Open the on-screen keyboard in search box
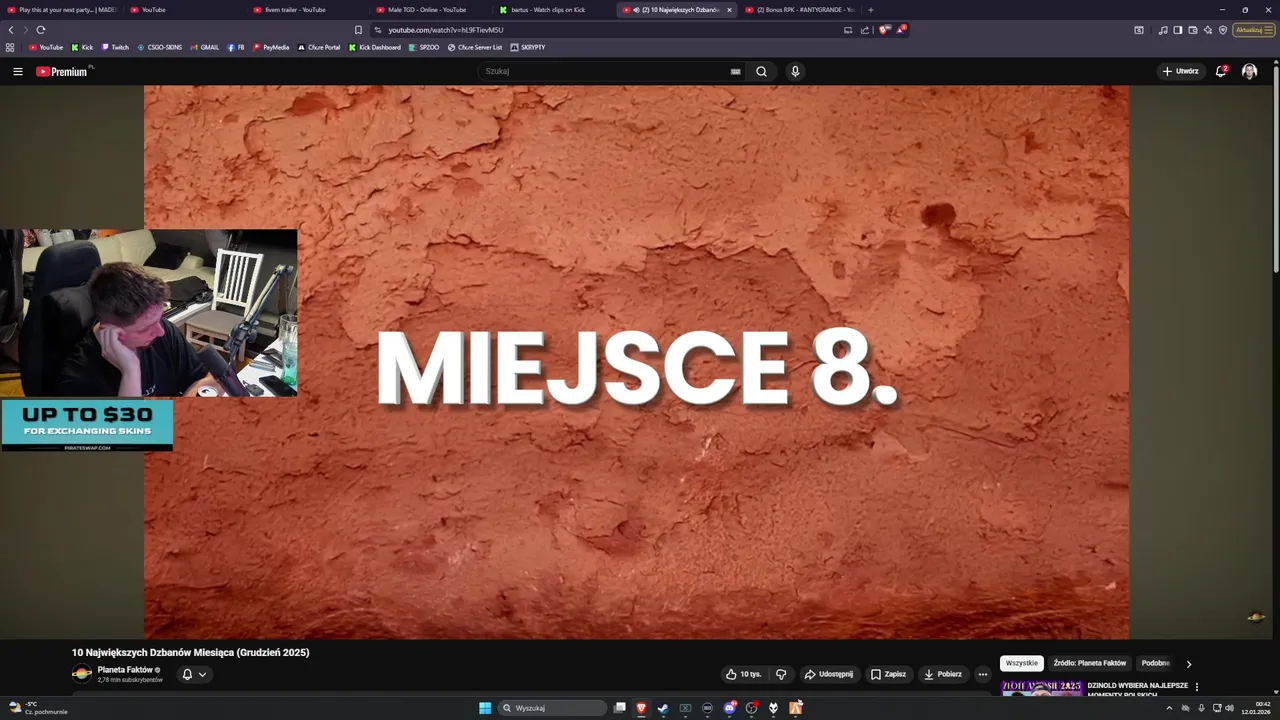Screen dimensions: 1280x720 pos(735,71)
